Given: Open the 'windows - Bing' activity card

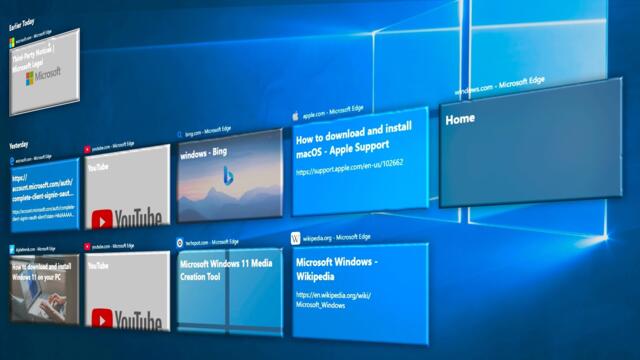Looking at the screenshot, I should coord(230,176).
